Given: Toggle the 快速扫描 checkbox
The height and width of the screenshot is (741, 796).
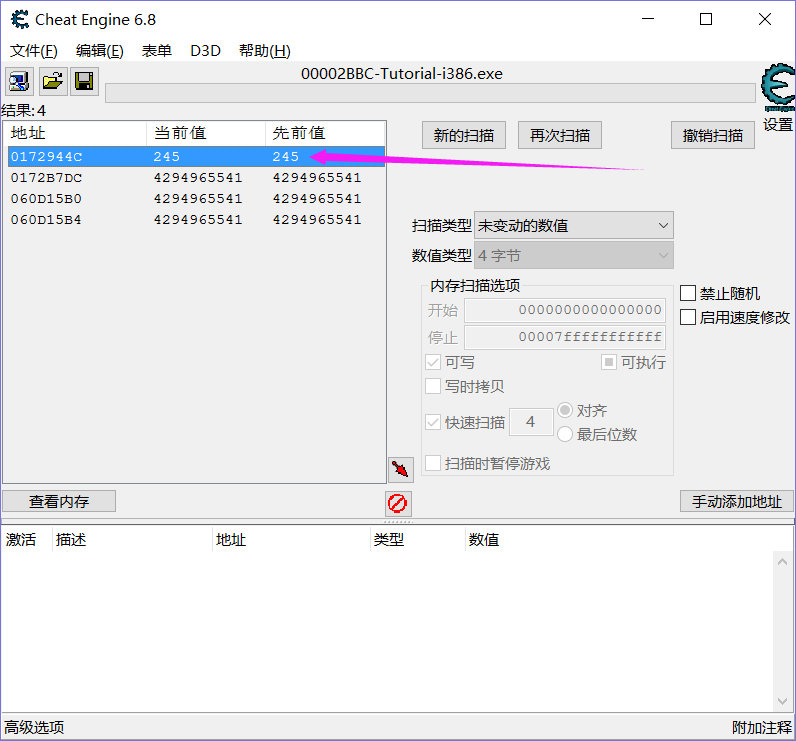Looking at the screenshot, I should 433,422.
